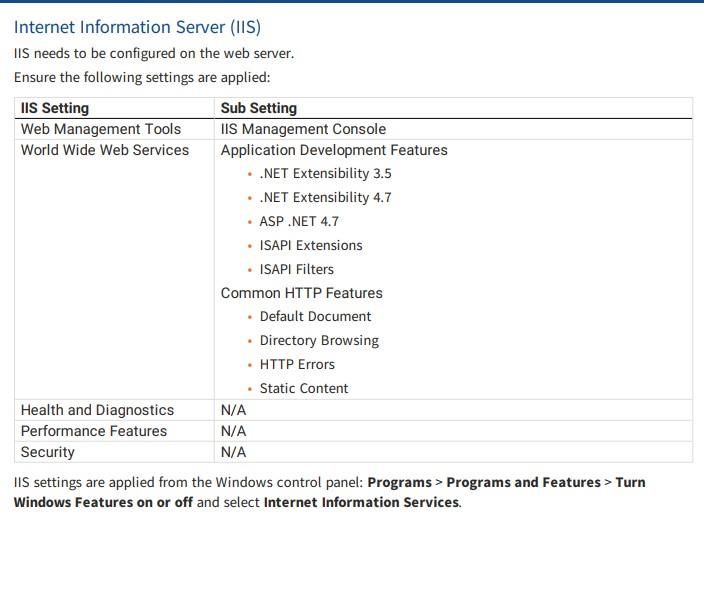The height and width of the screenshot is (594, 704).
Task: Select the ISAPI Extensions bullet item
Action: click(x=311, y=245)
